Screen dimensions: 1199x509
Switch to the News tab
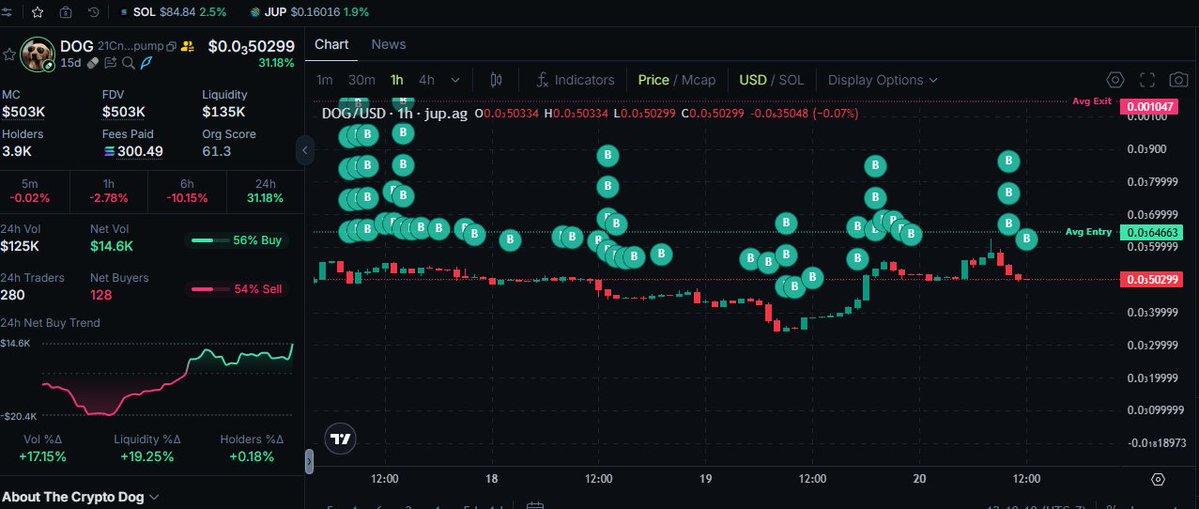pyautogui.click(x=388, y=44)
